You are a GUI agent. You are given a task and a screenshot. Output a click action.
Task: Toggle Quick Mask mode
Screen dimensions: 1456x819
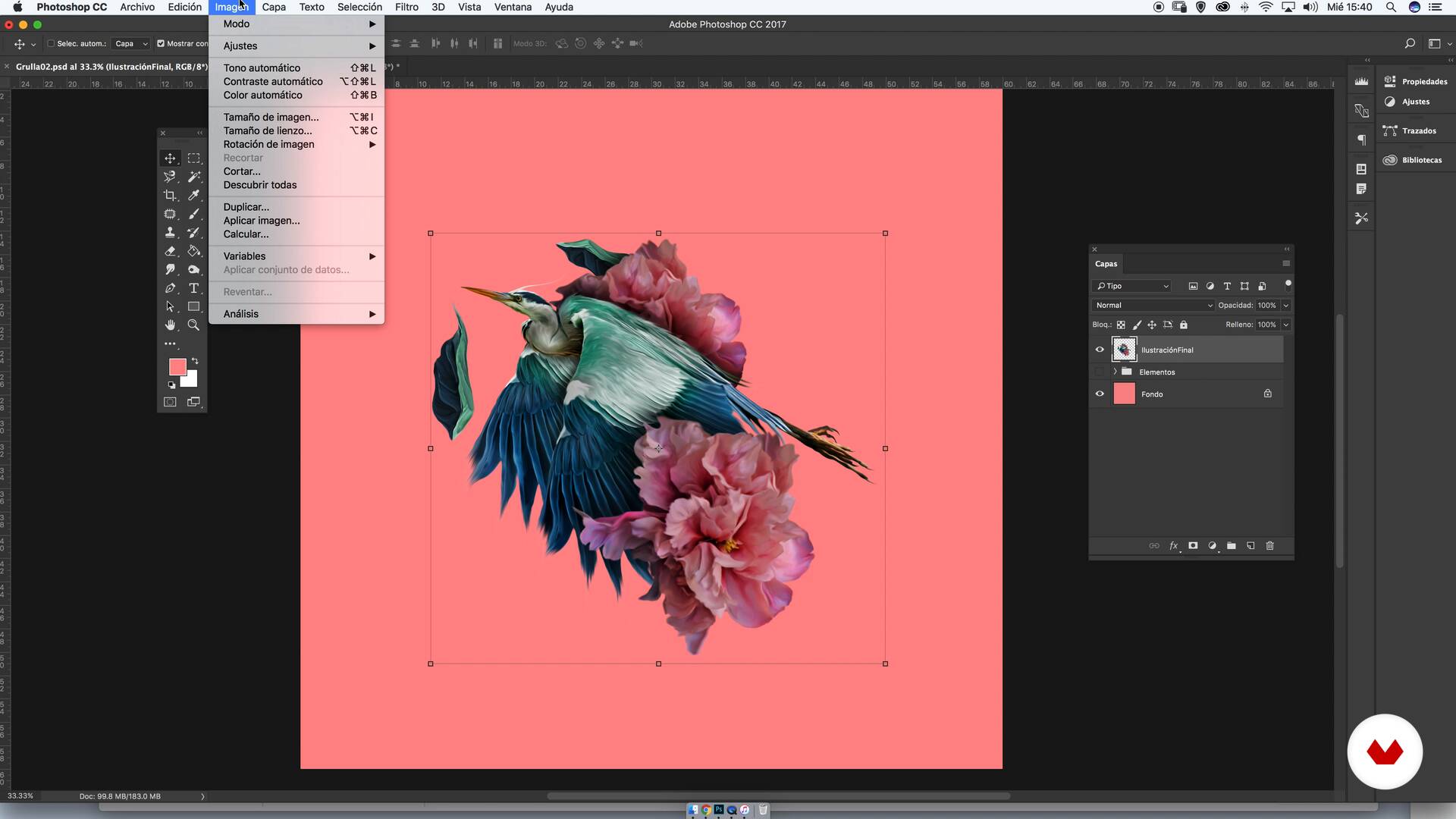point(170,402)
